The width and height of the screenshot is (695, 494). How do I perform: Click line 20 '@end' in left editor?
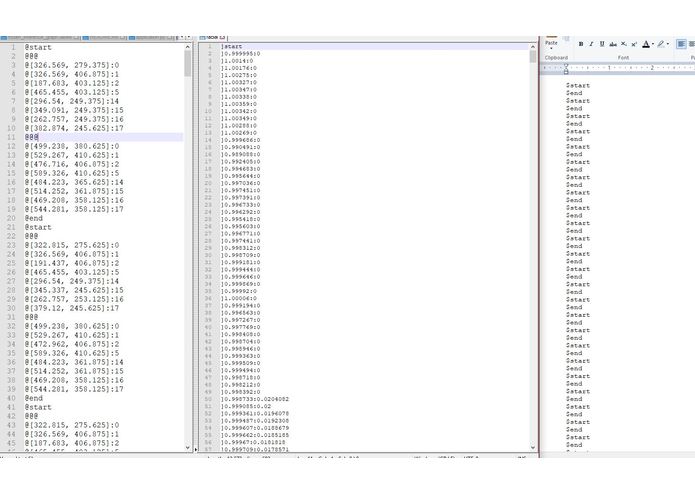click(34, 218)
